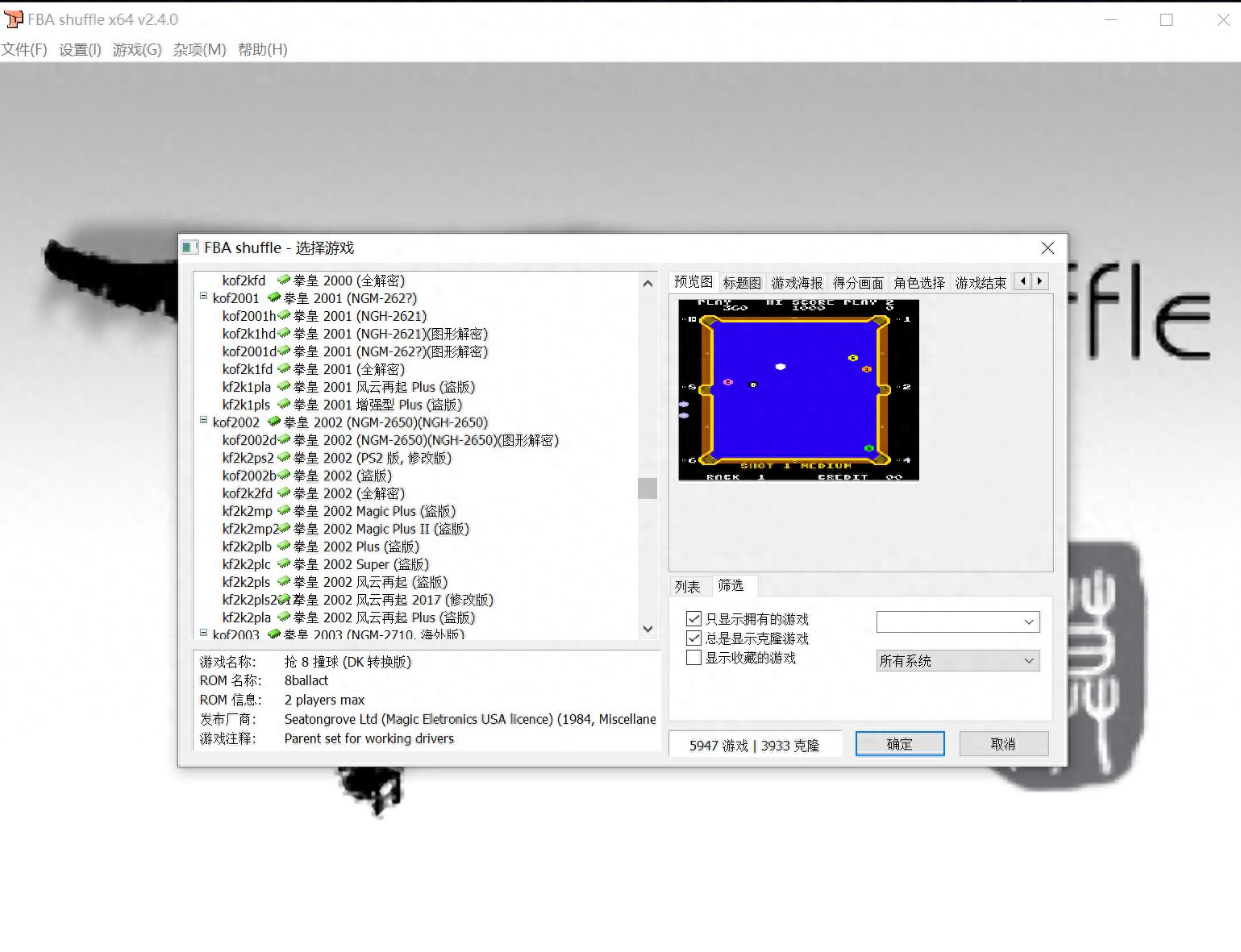Viewport: 1241px width, 952px height.
Task: Open the 杂项(M) menu
Action: 200,49
